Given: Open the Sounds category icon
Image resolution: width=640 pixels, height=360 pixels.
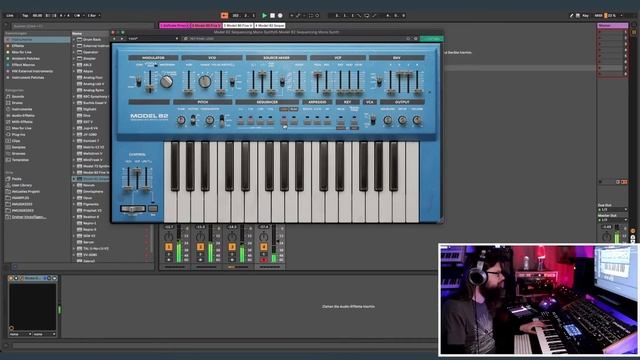Looking at the screenshot, I should (8, 96).
